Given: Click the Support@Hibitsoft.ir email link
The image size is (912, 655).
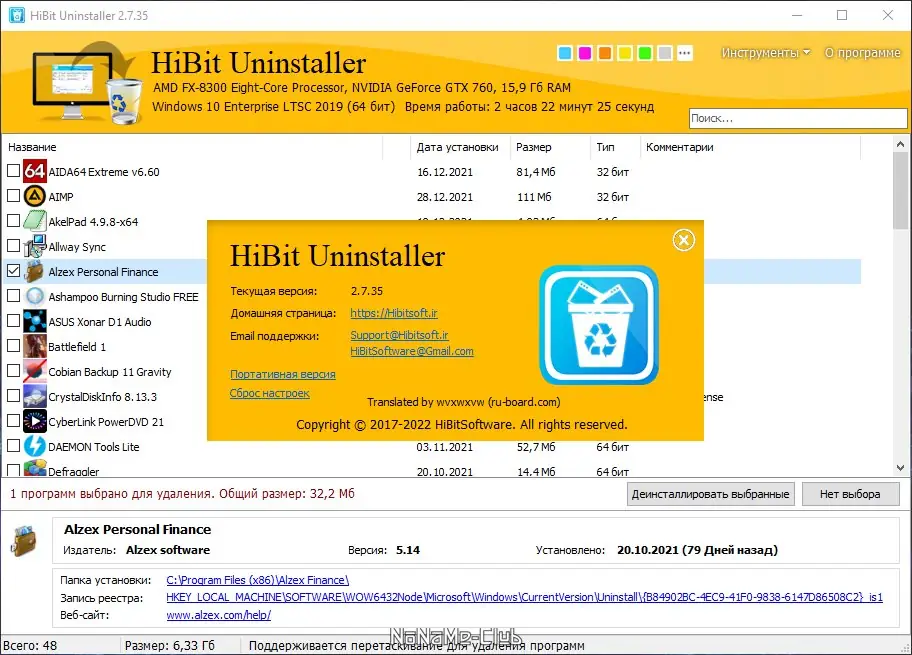Looking at the screenshot, I should (399, 335).
